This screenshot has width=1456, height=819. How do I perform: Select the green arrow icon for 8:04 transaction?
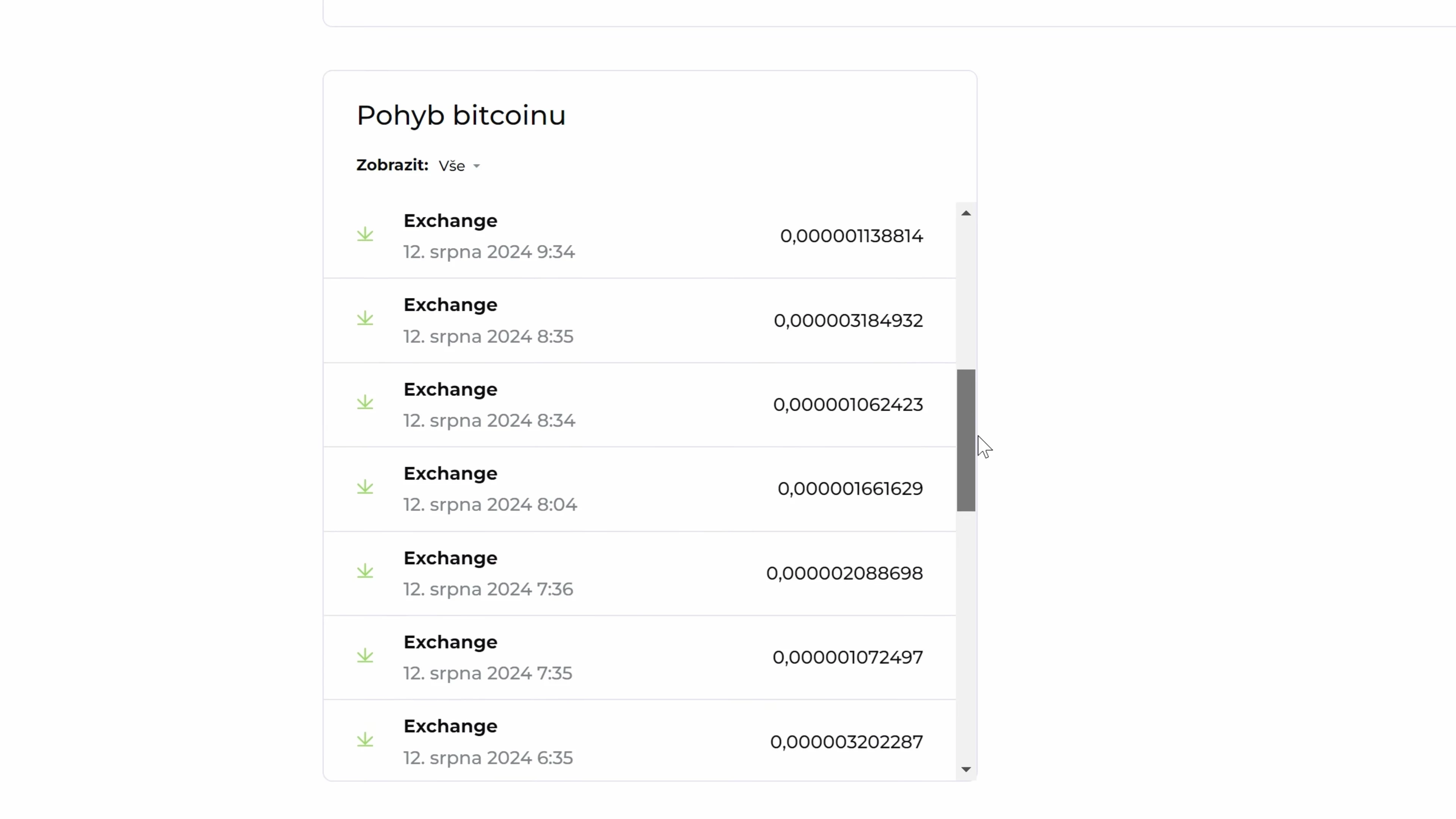[x=365, y=487]
